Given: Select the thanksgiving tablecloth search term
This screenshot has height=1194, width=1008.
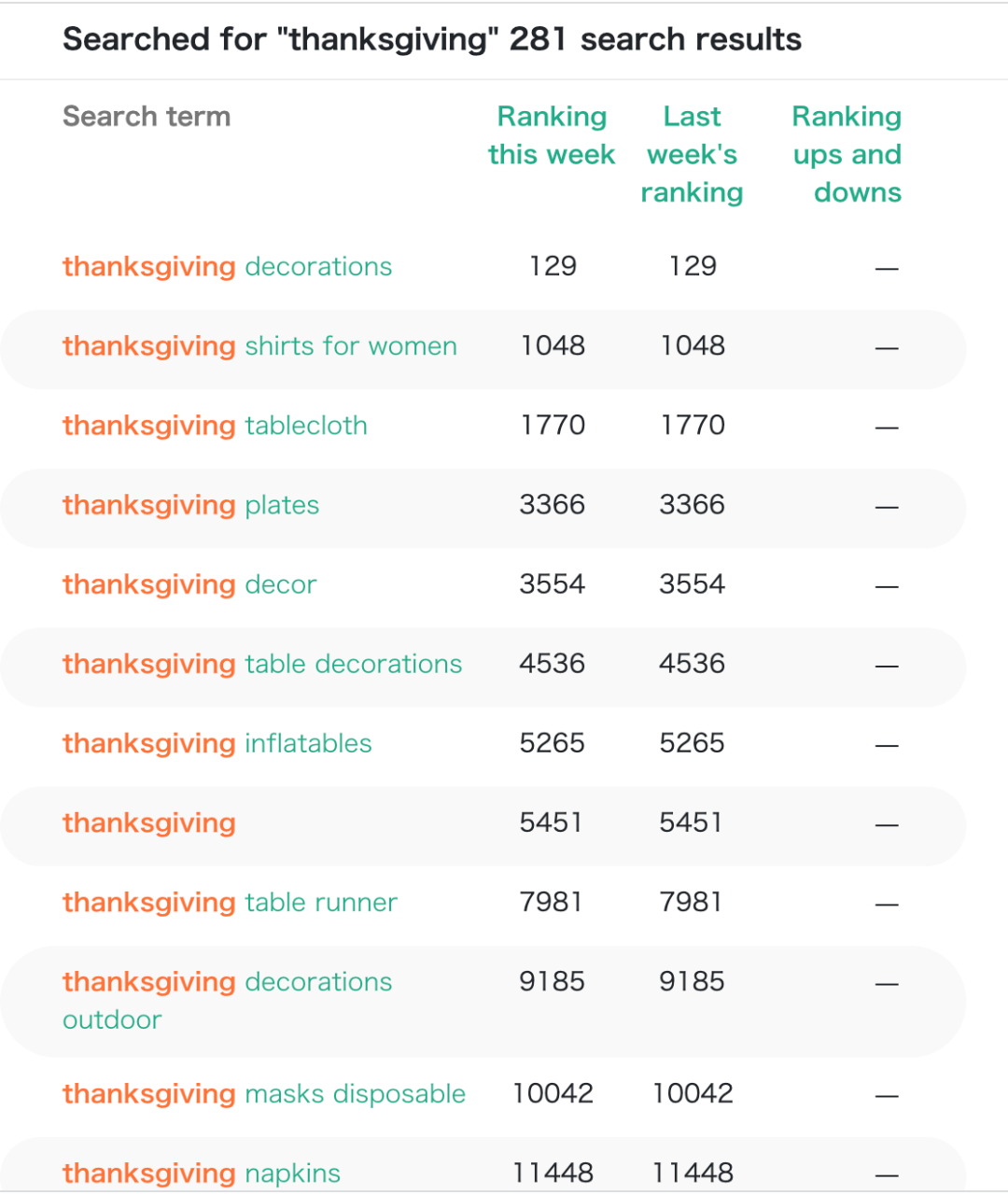Looking at the screenshot, I should click(215, 426).
